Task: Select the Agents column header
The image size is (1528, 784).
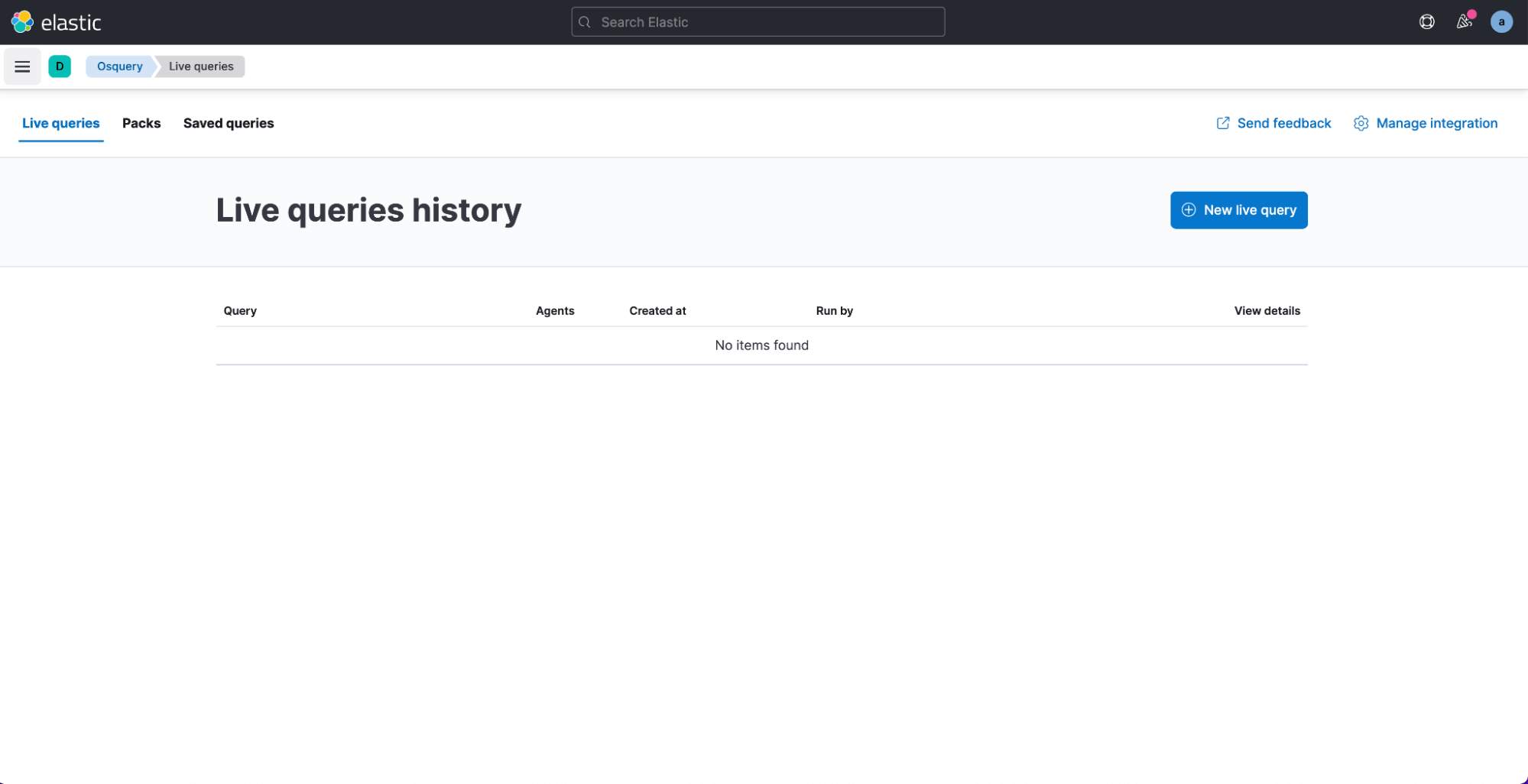Action: 555,311
